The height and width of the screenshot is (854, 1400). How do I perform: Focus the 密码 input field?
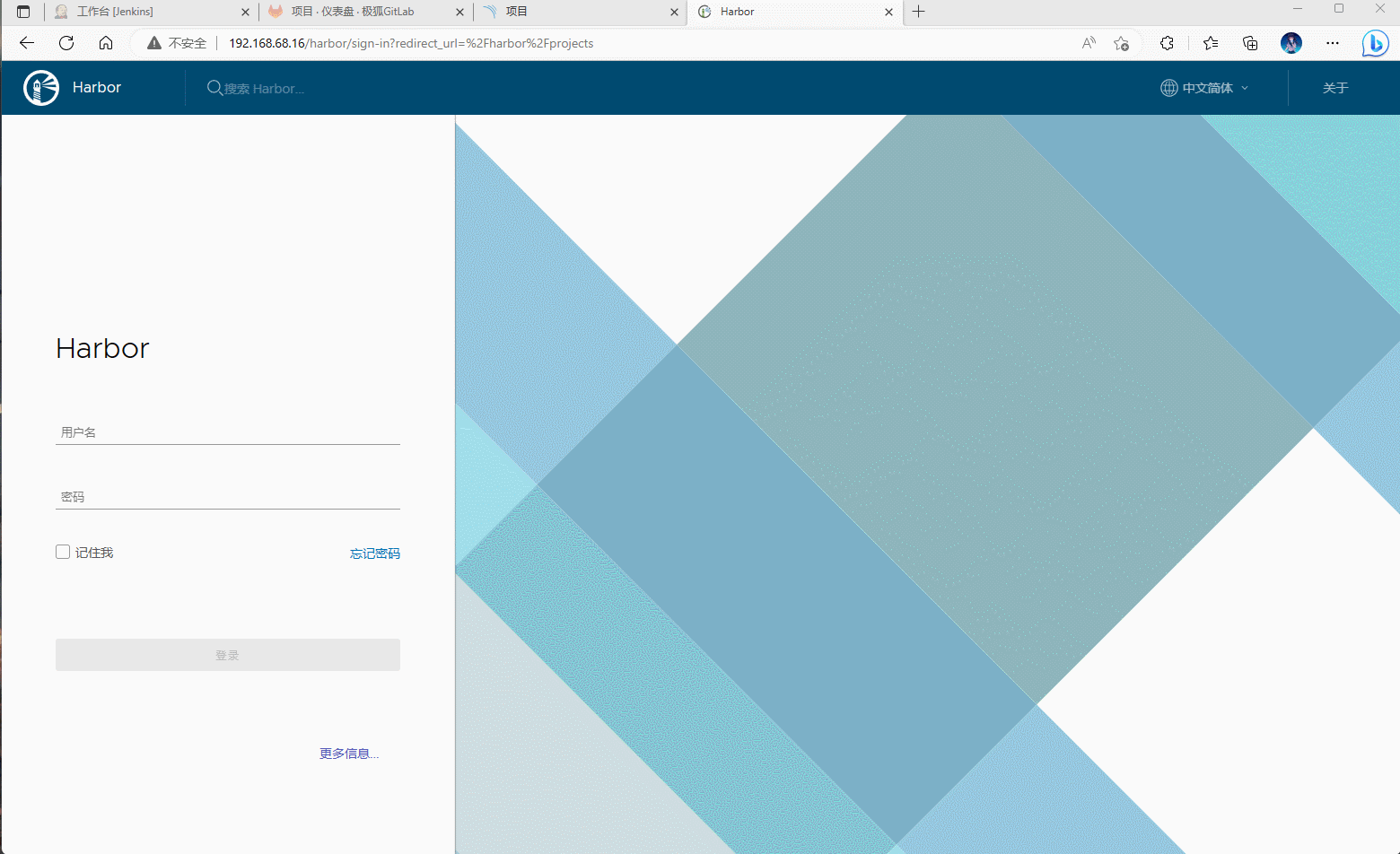click(228, 497)
